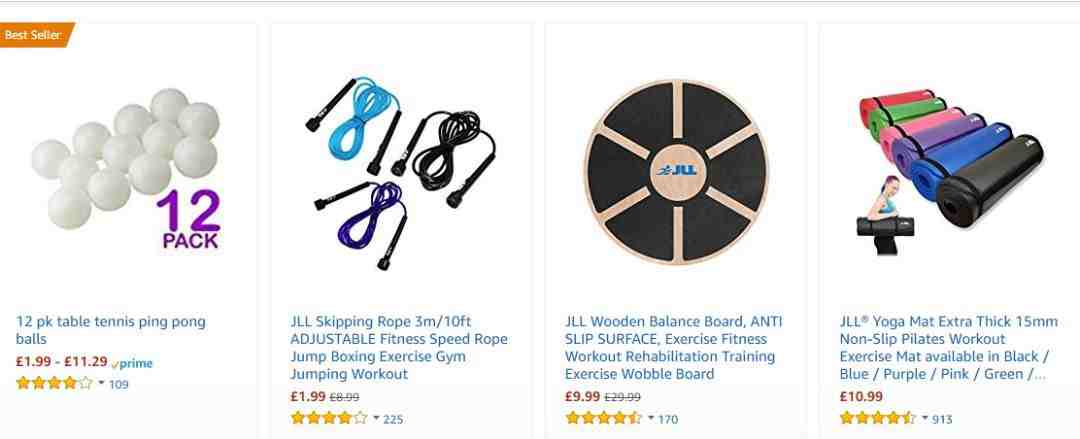
Task: Click the wooden balance board image
Action: pos(676,172)
